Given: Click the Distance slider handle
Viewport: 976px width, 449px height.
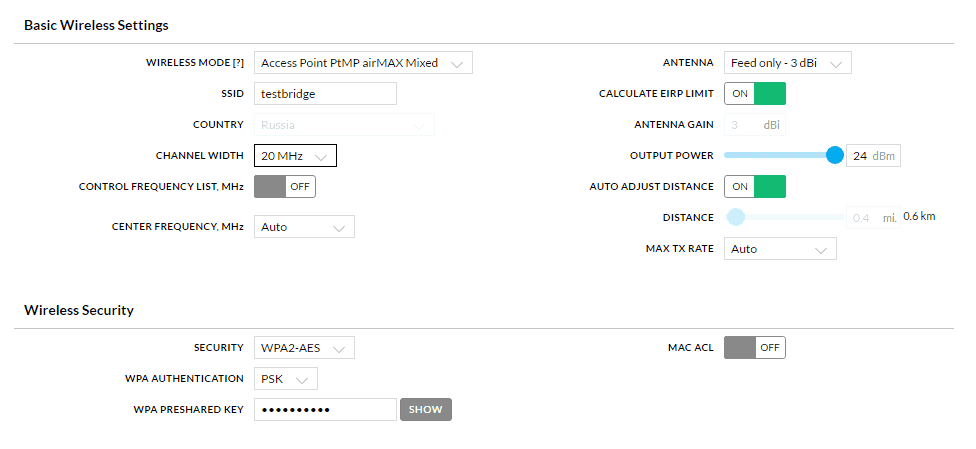Looking at the screenshot, I should (736, 217).
